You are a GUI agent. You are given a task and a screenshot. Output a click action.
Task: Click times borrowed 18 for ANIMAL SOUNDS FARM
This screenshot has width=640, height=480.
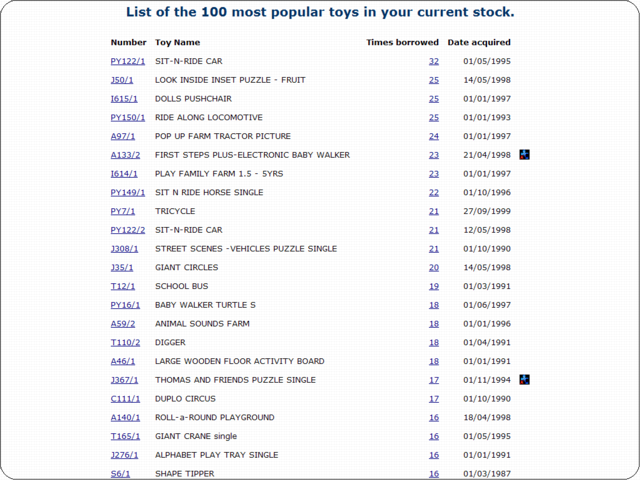(434, 324)
